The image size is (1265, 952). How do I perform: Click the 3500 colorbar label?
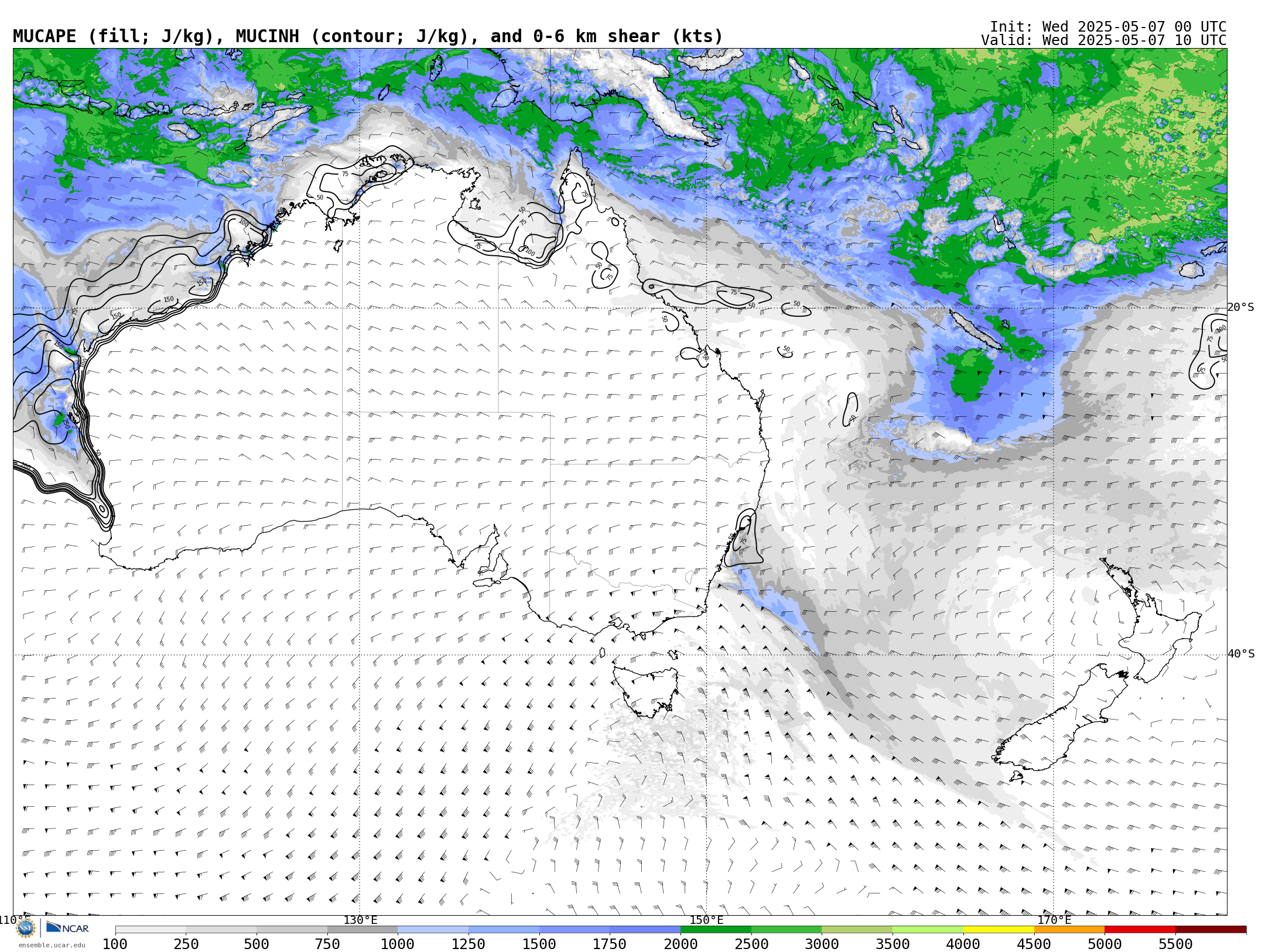point(893,944)
